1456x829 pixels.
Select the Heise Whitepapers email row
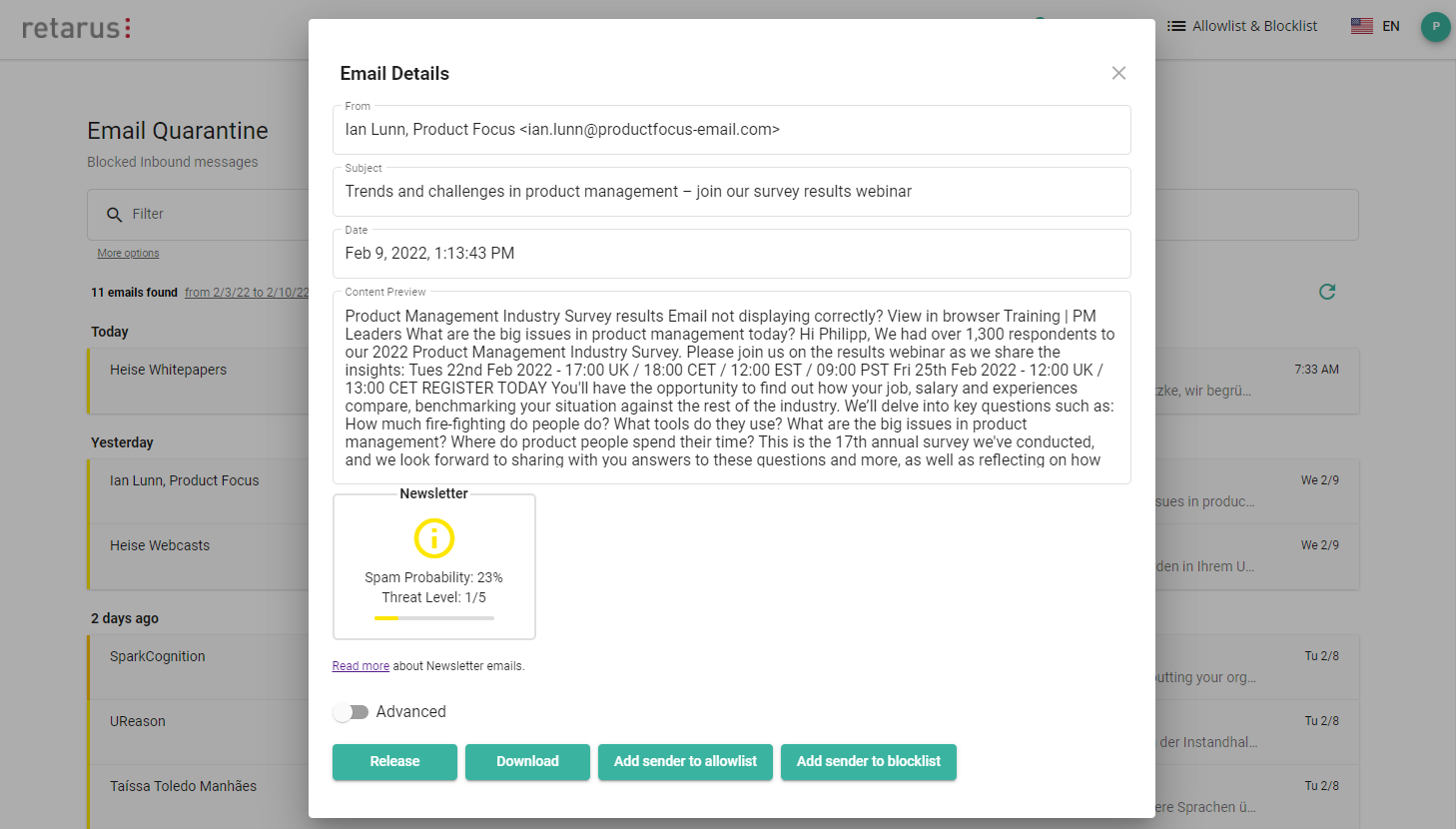click(x=198, y=381)
